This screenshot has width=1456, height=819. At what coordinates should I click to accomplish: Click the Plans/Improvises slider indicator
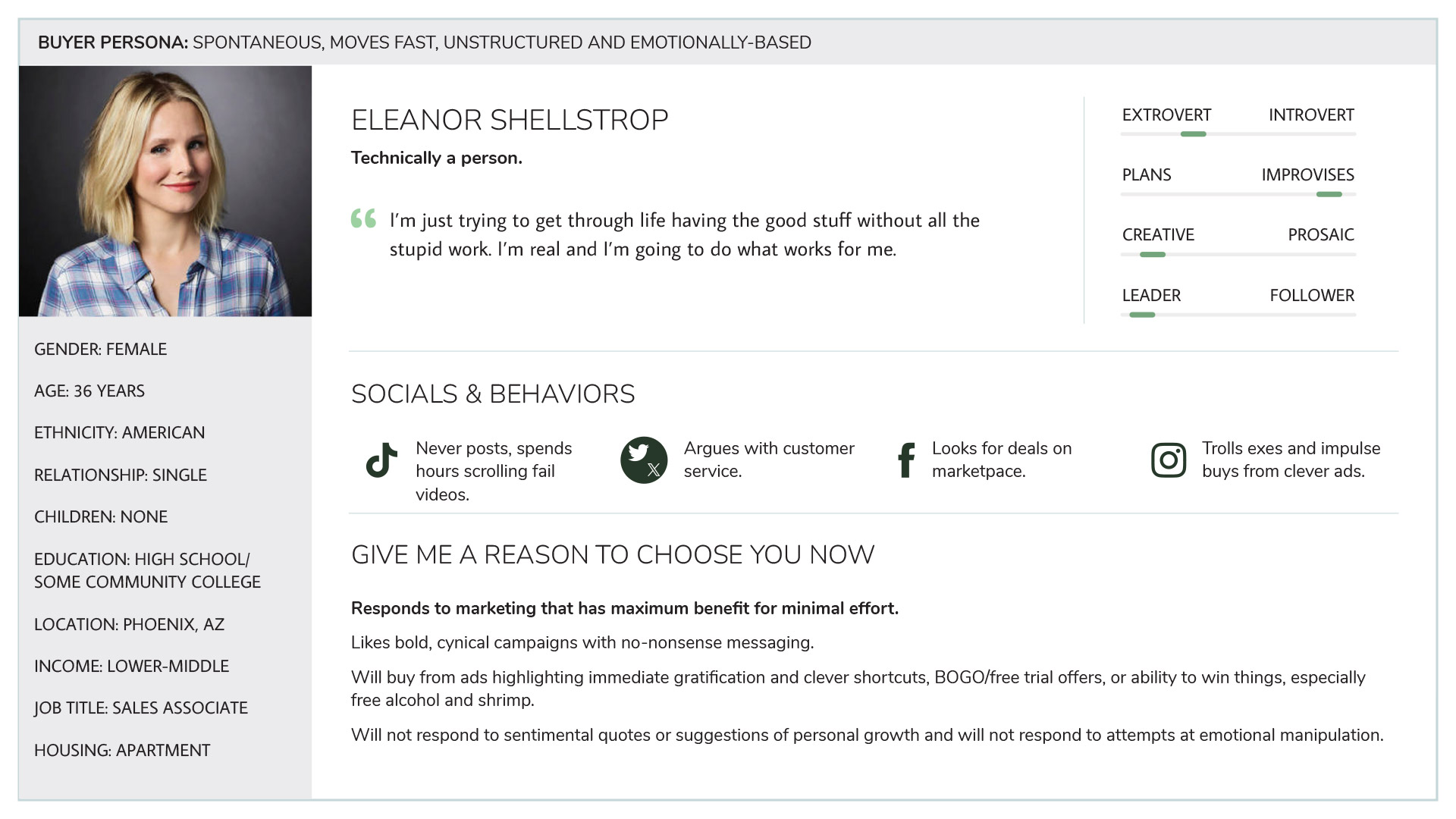point(1329,195)
